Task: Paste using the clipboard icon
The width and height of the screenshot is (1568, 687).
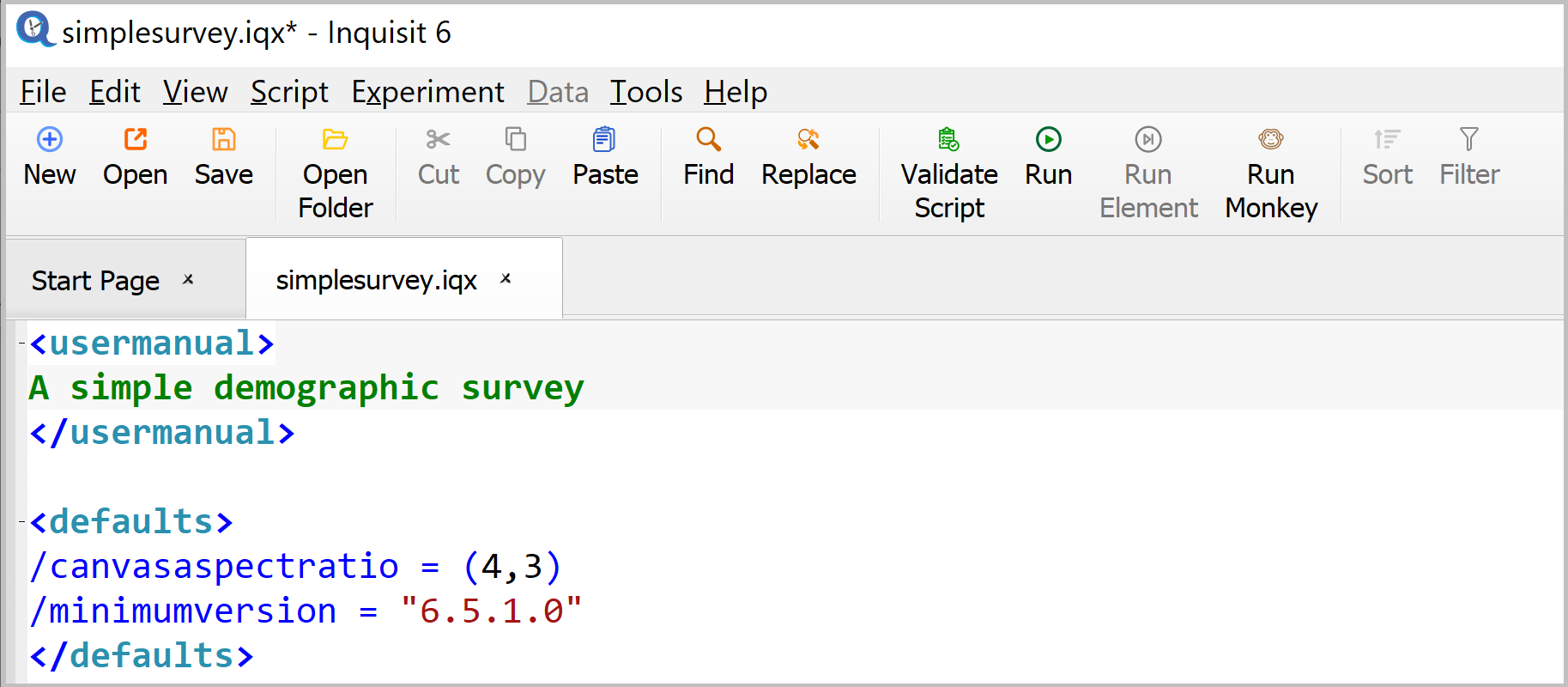Action: 604,139
